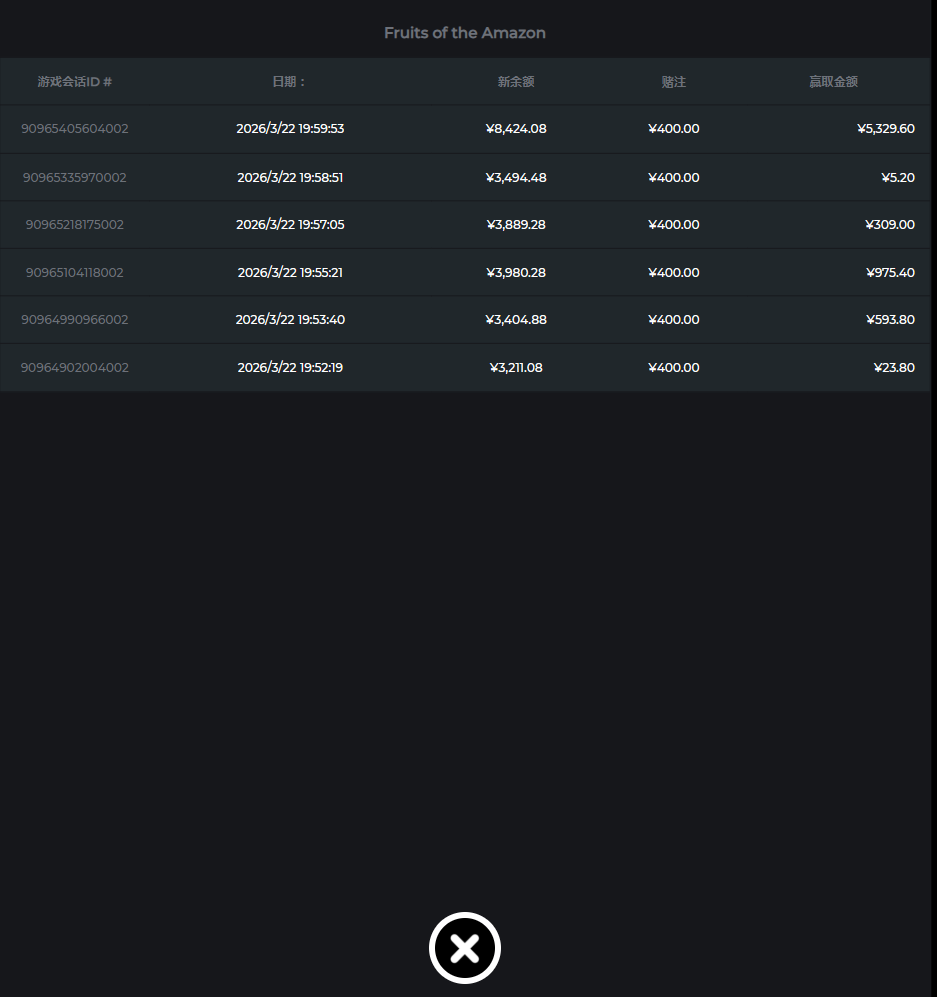Click the 赌注 column header

coord(674,82)
